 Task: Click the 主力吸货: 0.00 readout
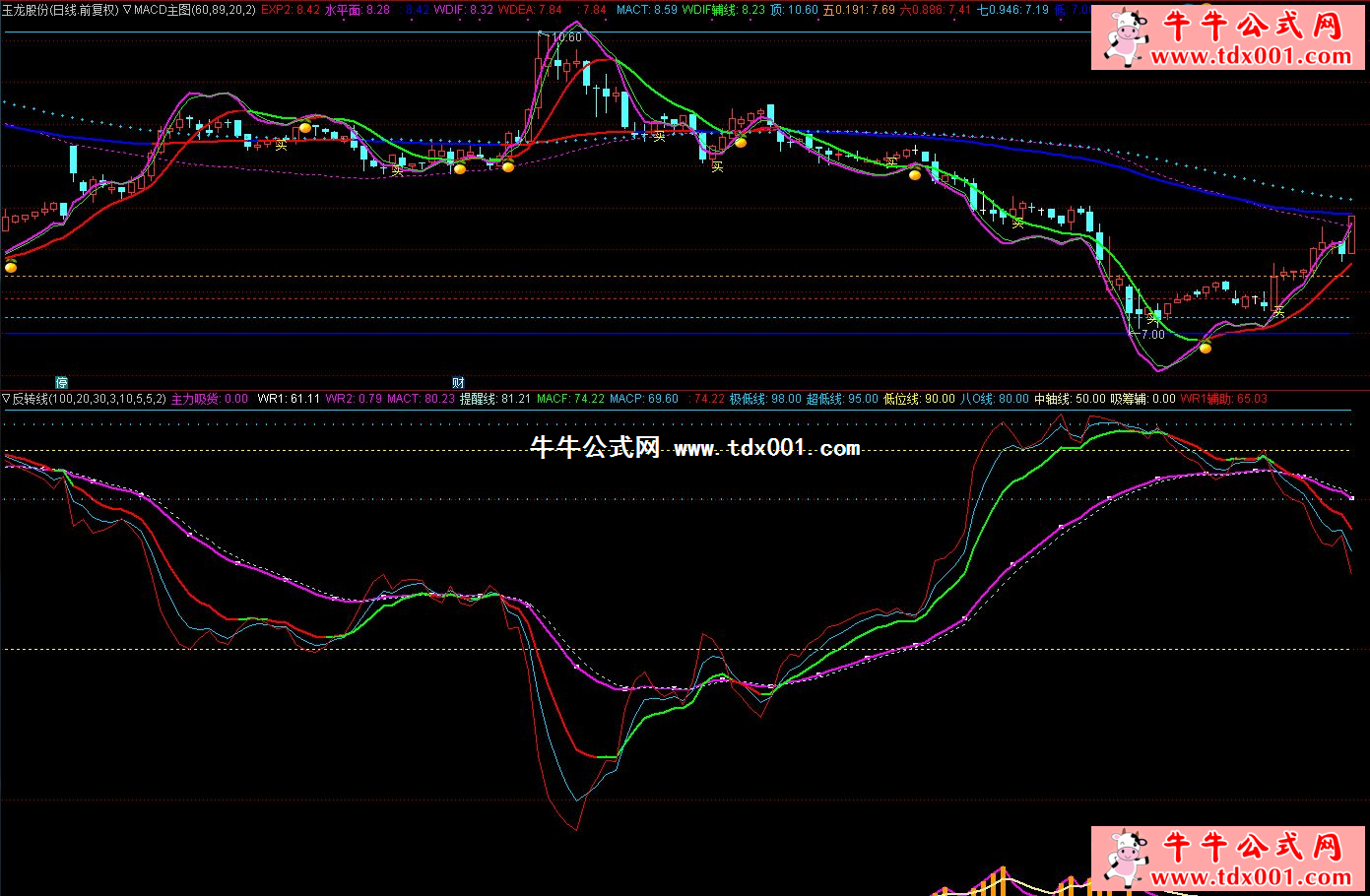click(x=210, y=399)
